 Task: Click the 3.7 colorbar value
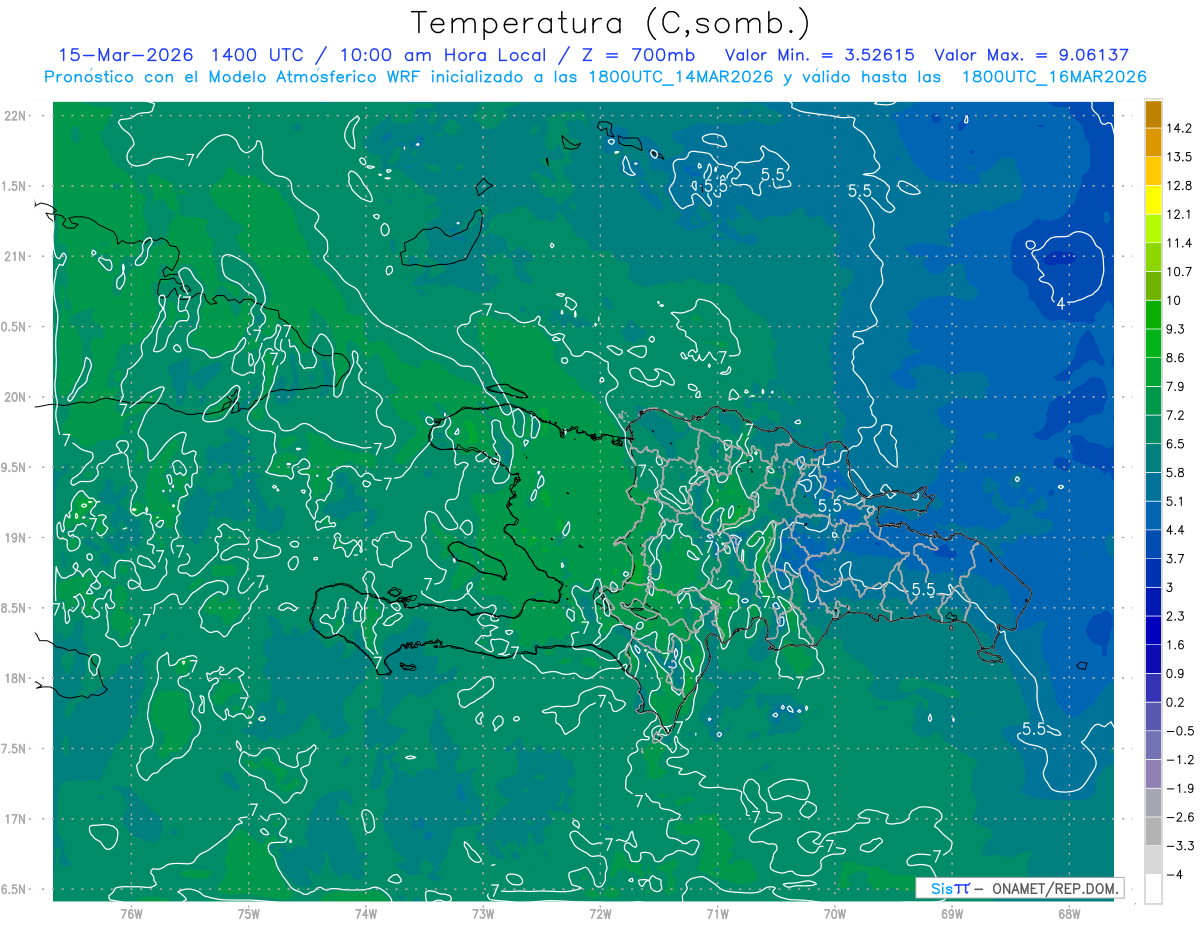1176,559
